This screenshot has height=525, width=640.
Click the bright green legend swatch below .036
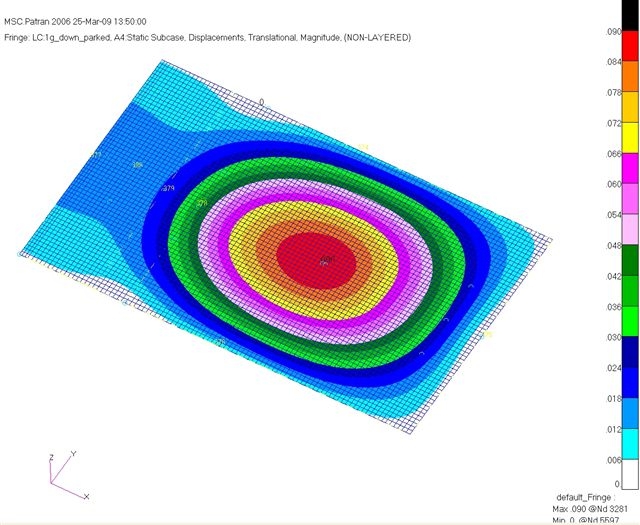coord(630,321)
